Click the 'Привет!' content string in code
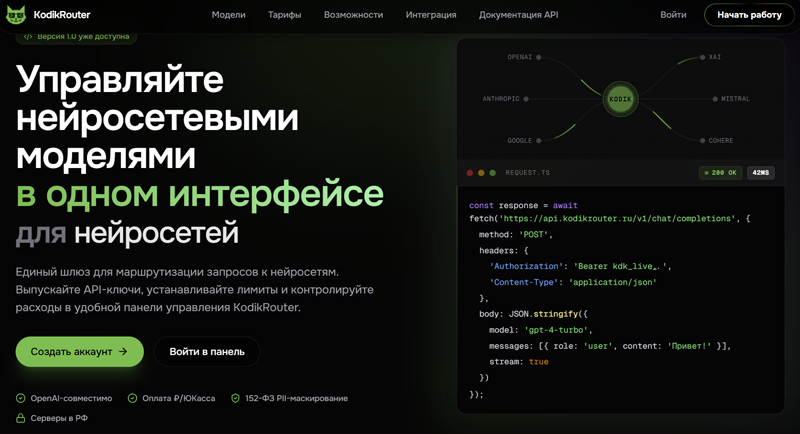The image size is (800, 434). point(689,346)
